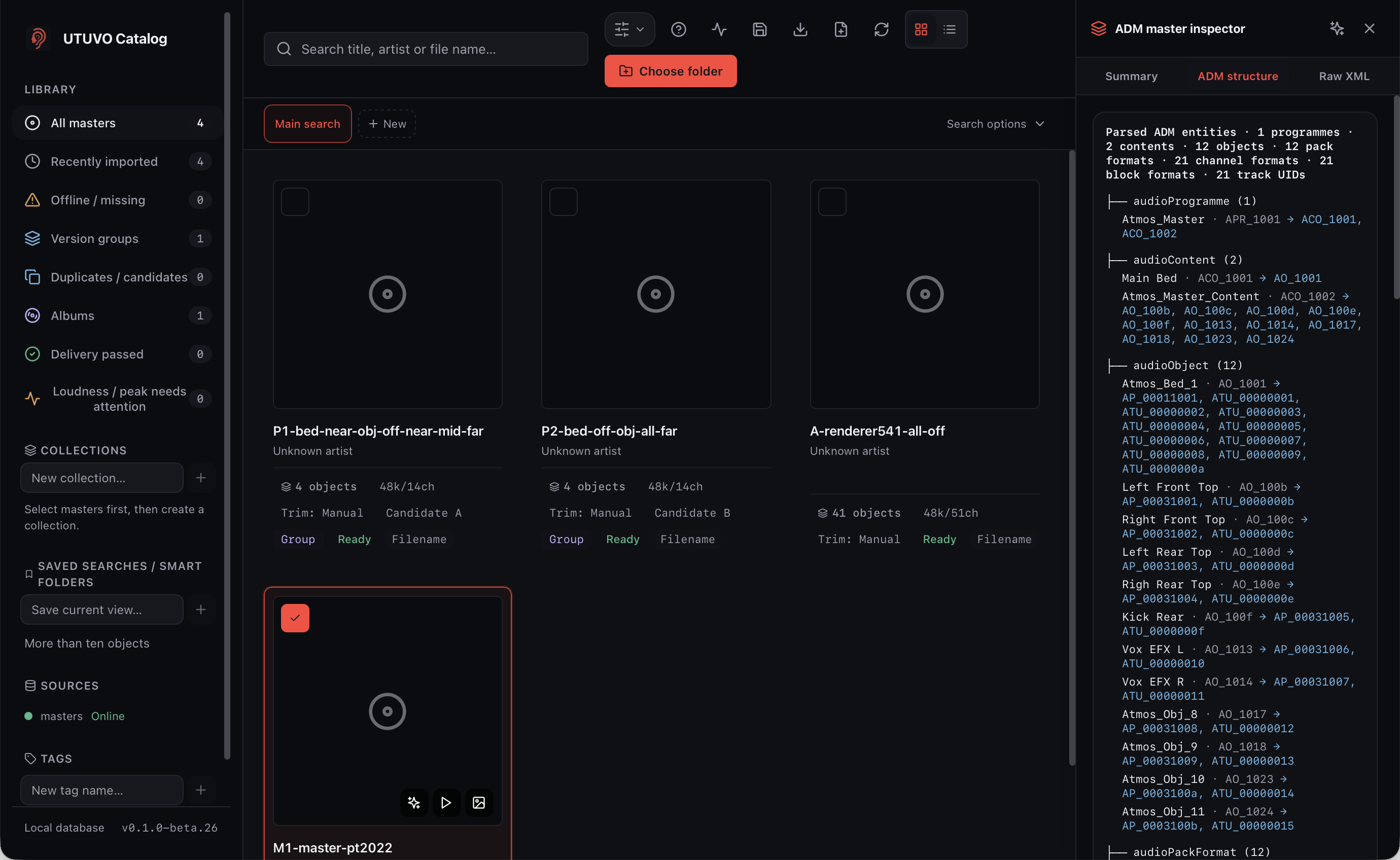Click the help question mark icon

[x=678, y=29]
